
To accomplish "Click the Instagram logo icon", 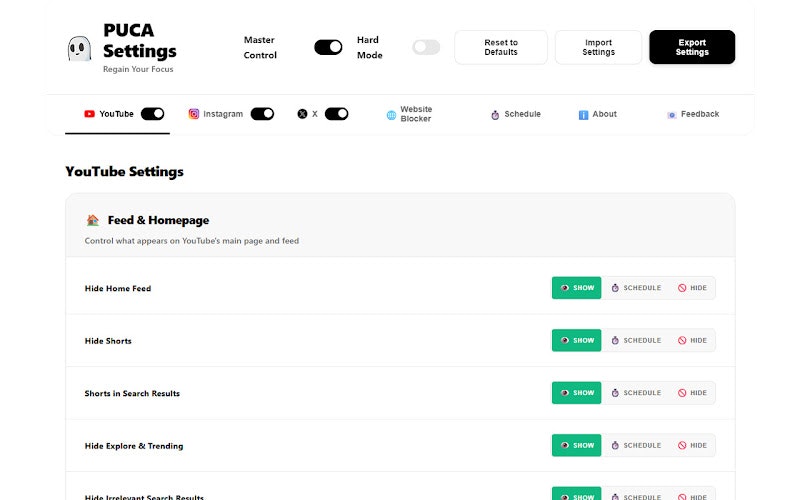I will coord(194,114).
